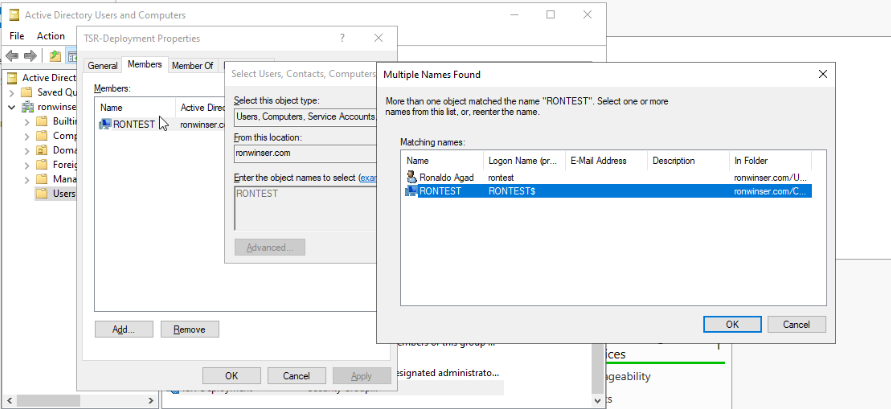Open the File menu
Viewport: 891px width, 409px height.
pyautogui.click(x=17, y=36)
